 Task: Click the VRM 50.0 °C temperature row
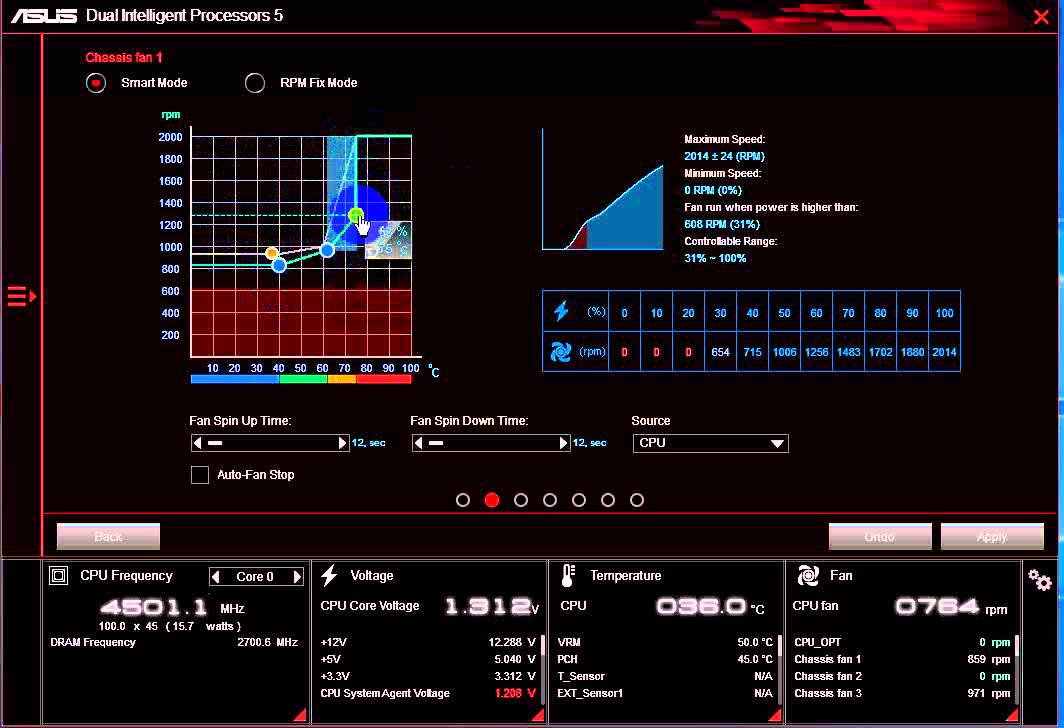pyautogui.click(x=665, y=643)
